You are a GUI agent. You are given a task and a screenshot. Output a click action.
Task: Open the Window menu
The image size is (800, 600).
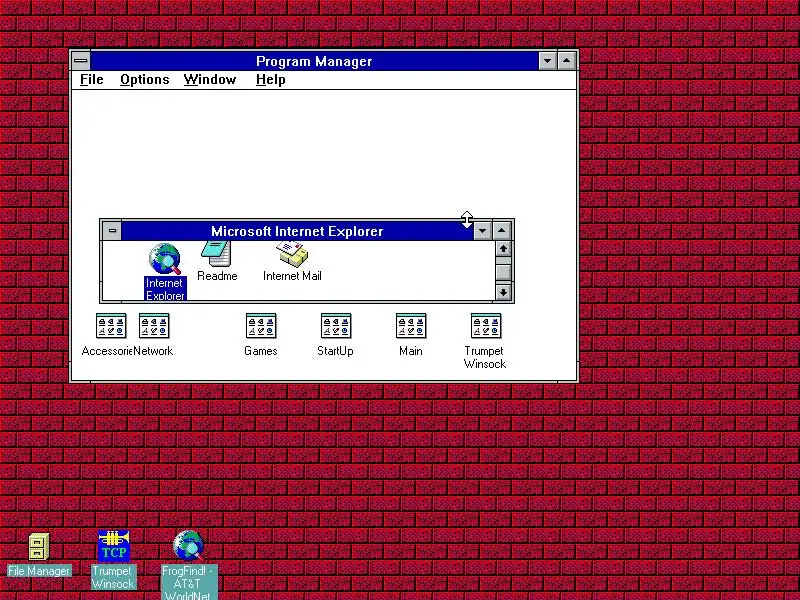coord(210,80)
